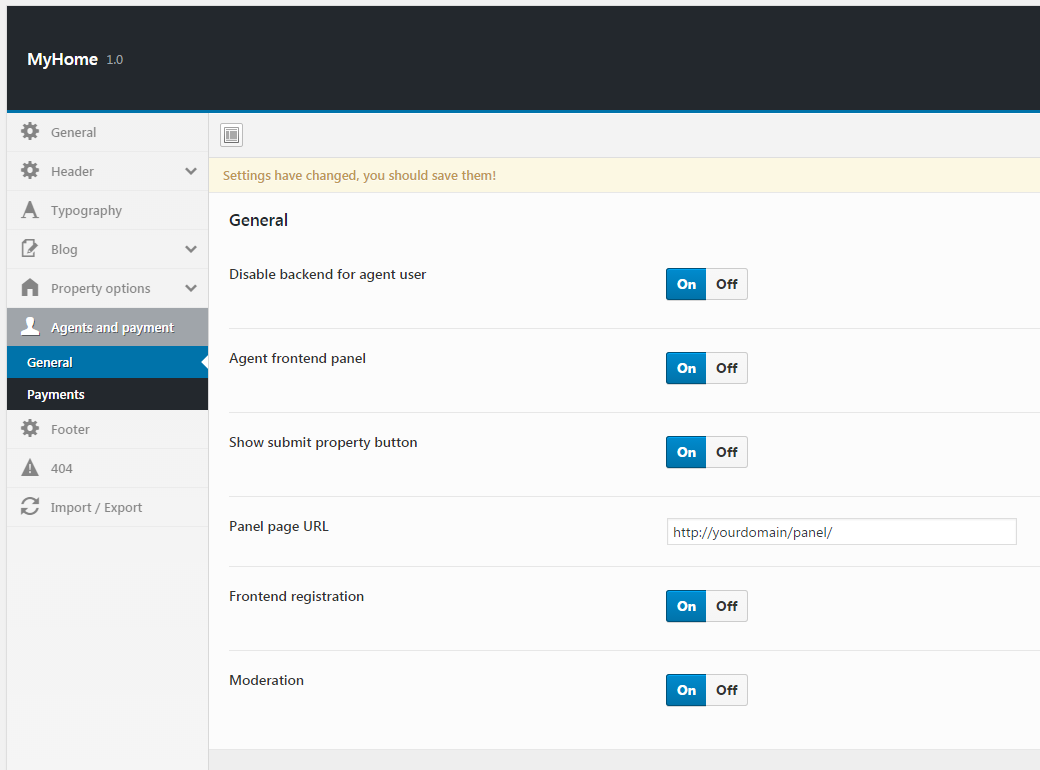This screenshot has width=1040, height=770.
Task: Click the Moderation setting label
Action: pyautogui.click(x=266, y=680)
